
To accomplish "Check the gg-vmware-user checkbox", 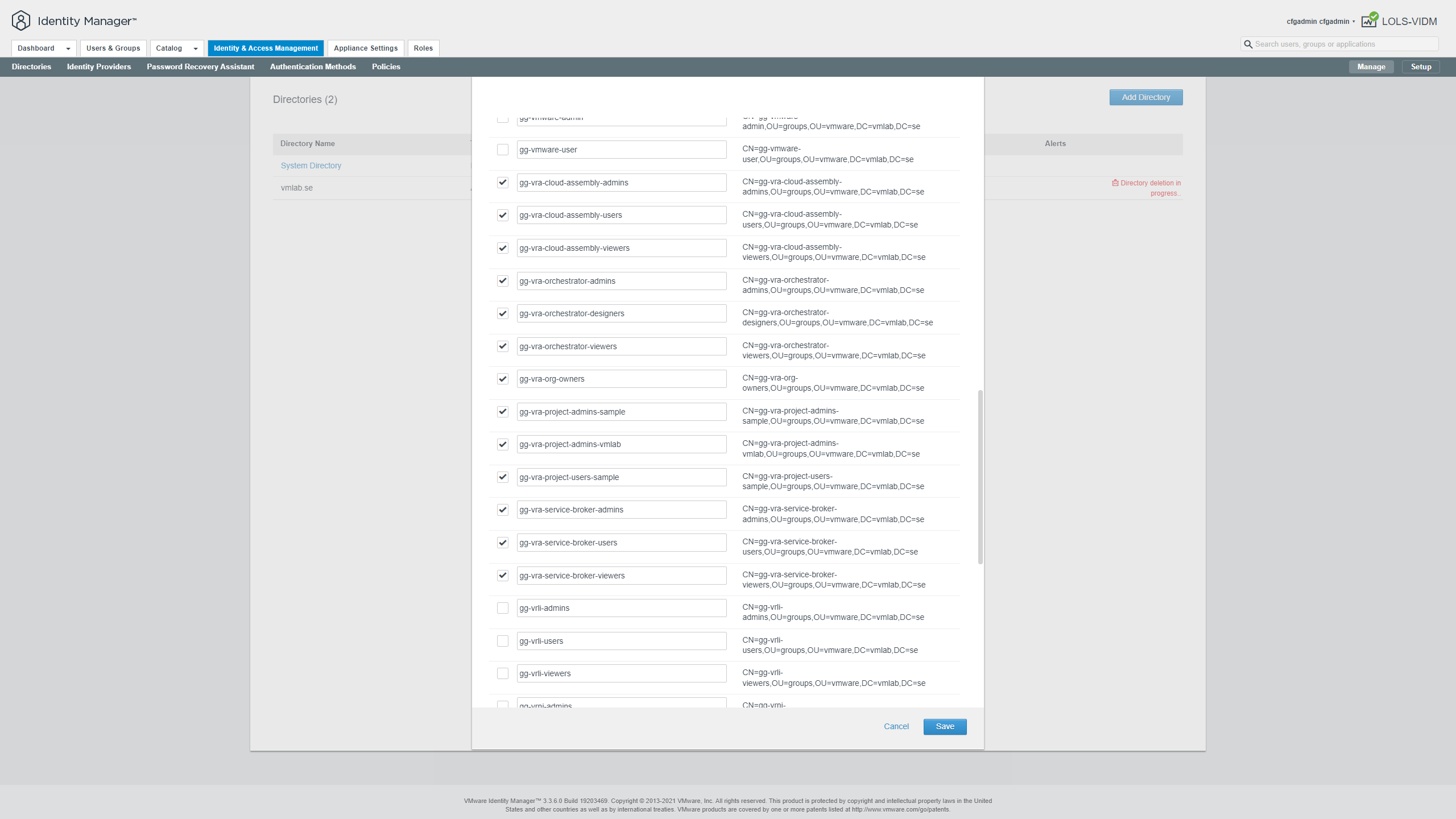I will (x=503, y=150).
